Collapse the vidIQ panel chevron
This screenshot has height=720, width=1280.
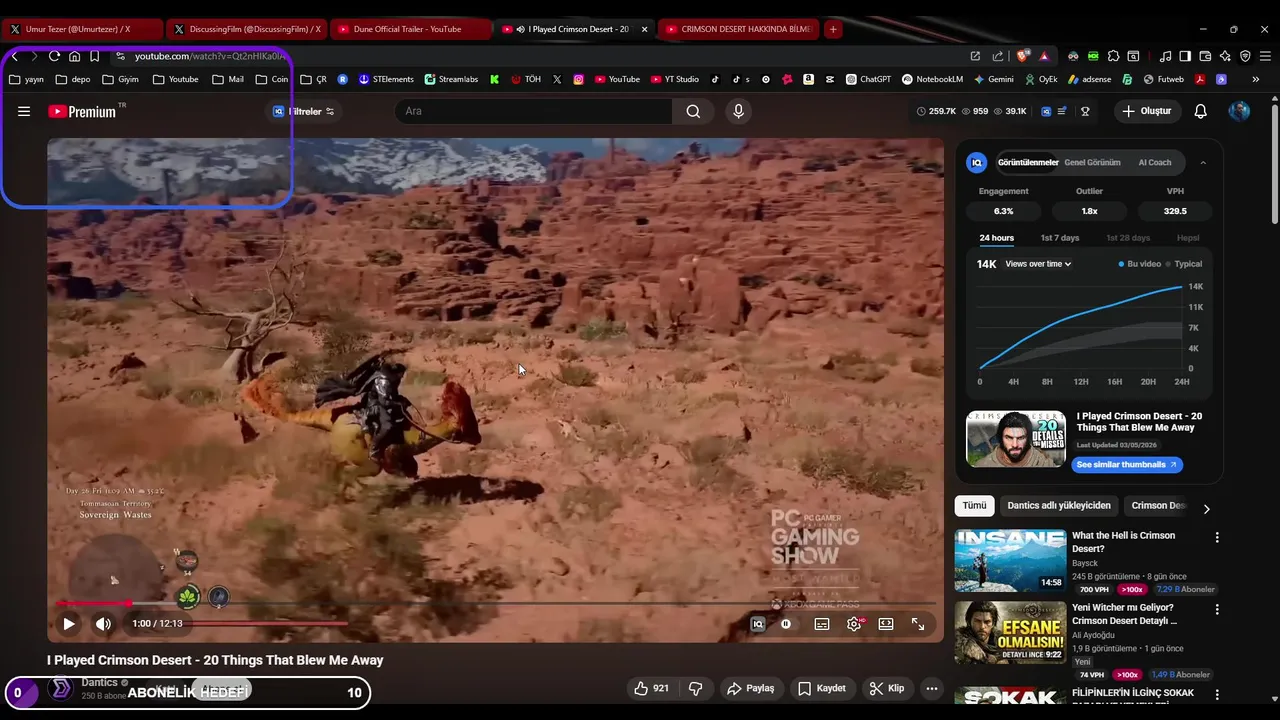1203,162
